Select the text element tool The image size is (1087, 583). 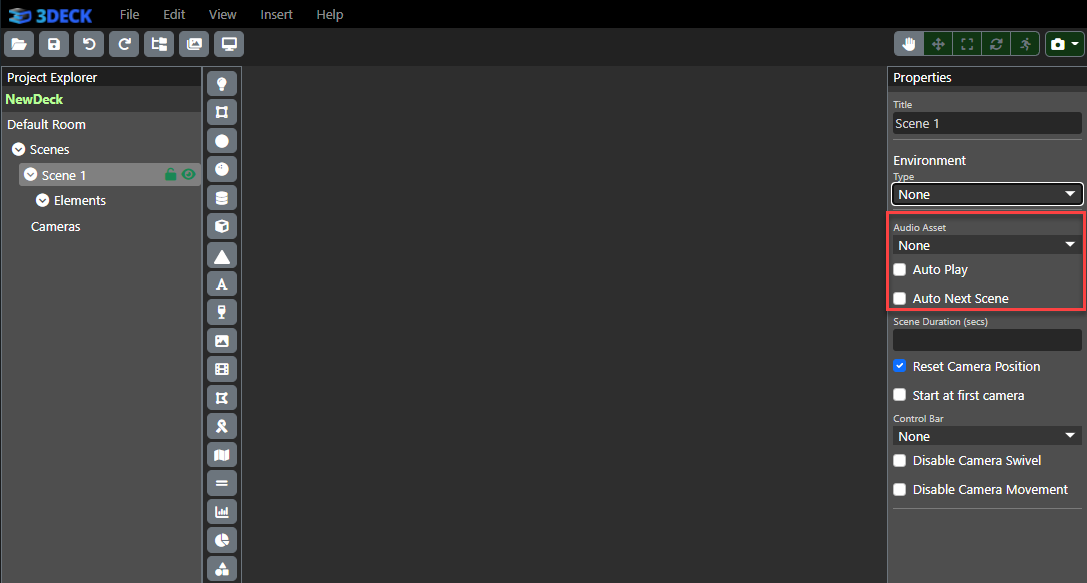pos(222,284)
